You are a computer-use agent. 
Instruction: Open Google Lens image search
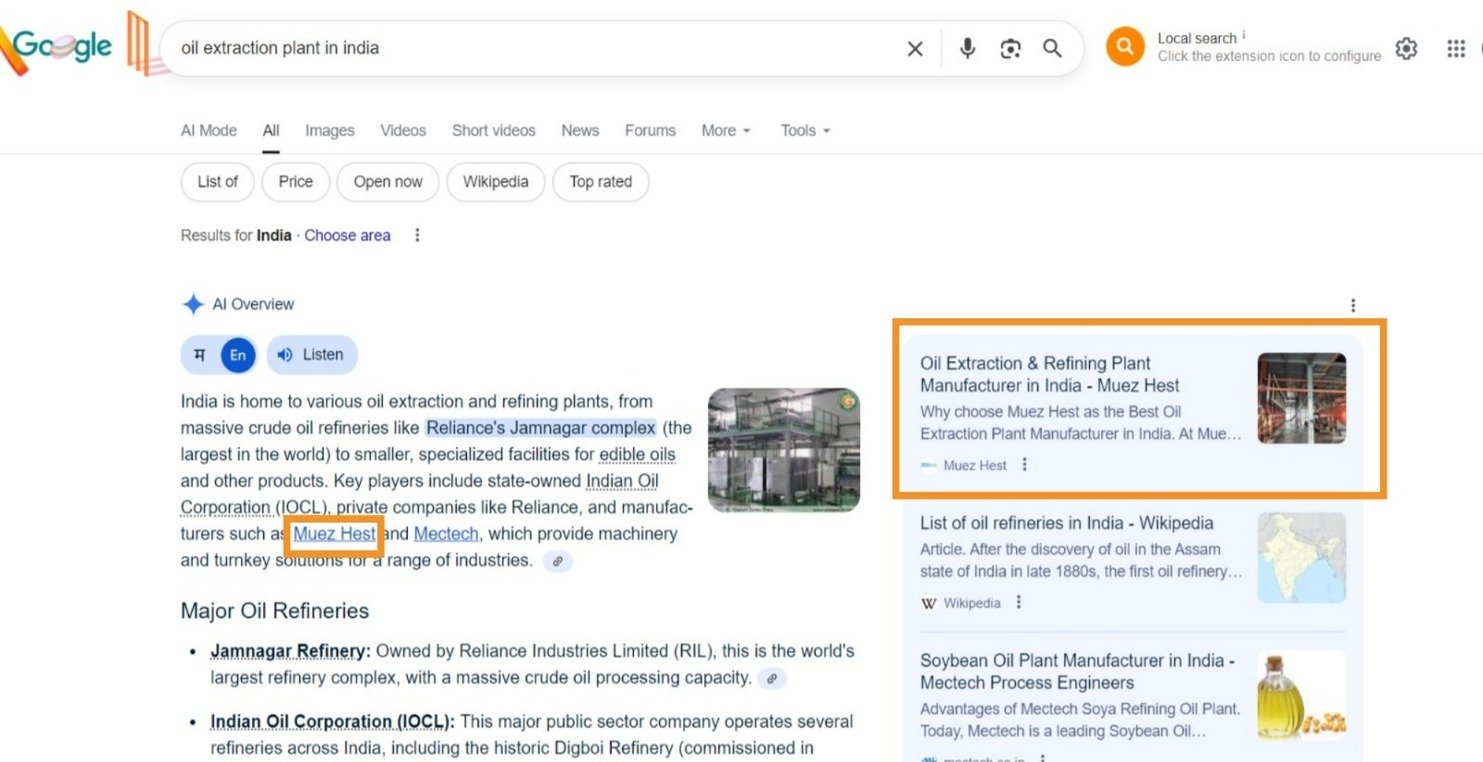[x=1010, y=48]
